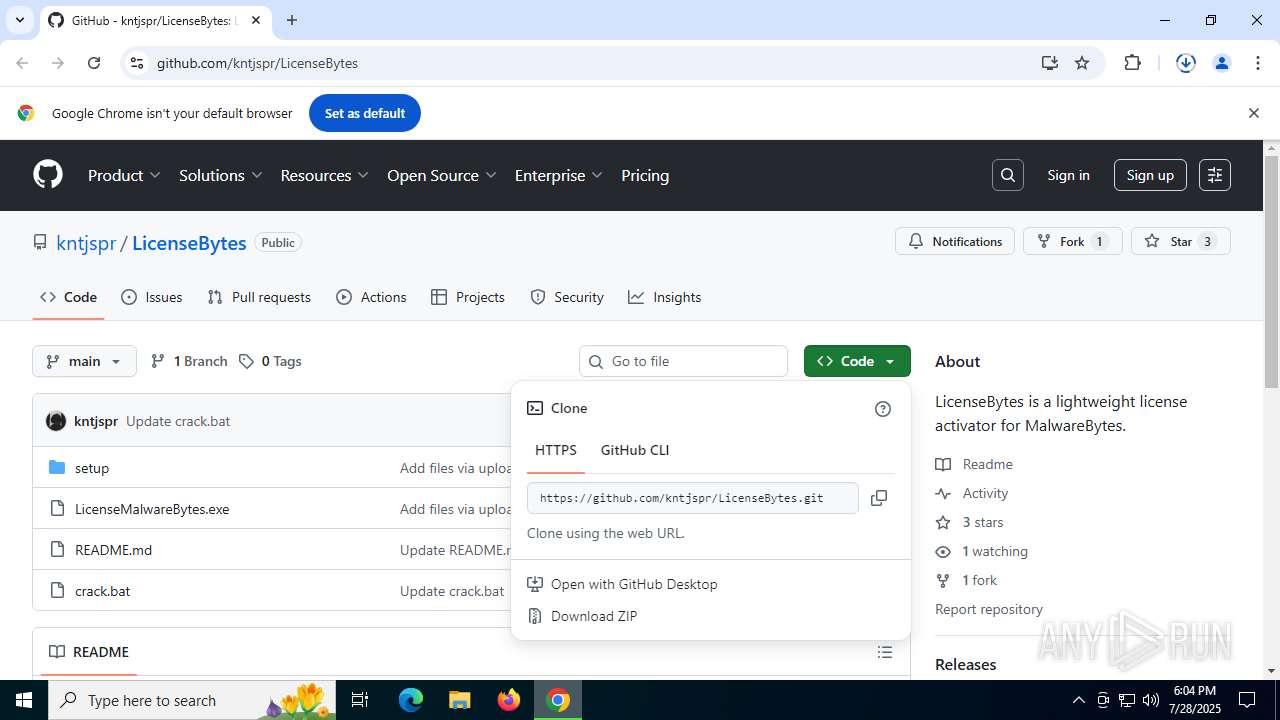Open crack.bat file entry
Viewport: 1280px width, 720px height.
pyautogui.click(x=103, y=591)
